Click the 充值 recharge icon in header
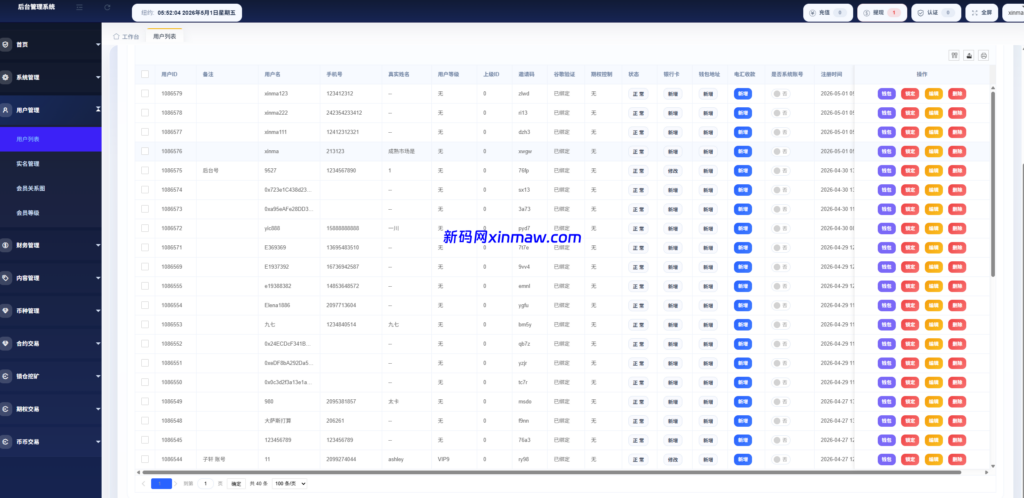Viewport: 1024px width, 498px height. [x=812, y=12]
